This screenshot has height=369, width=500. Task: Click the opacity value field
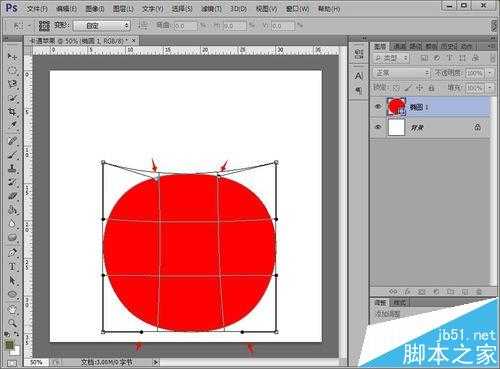coord(474,73)
